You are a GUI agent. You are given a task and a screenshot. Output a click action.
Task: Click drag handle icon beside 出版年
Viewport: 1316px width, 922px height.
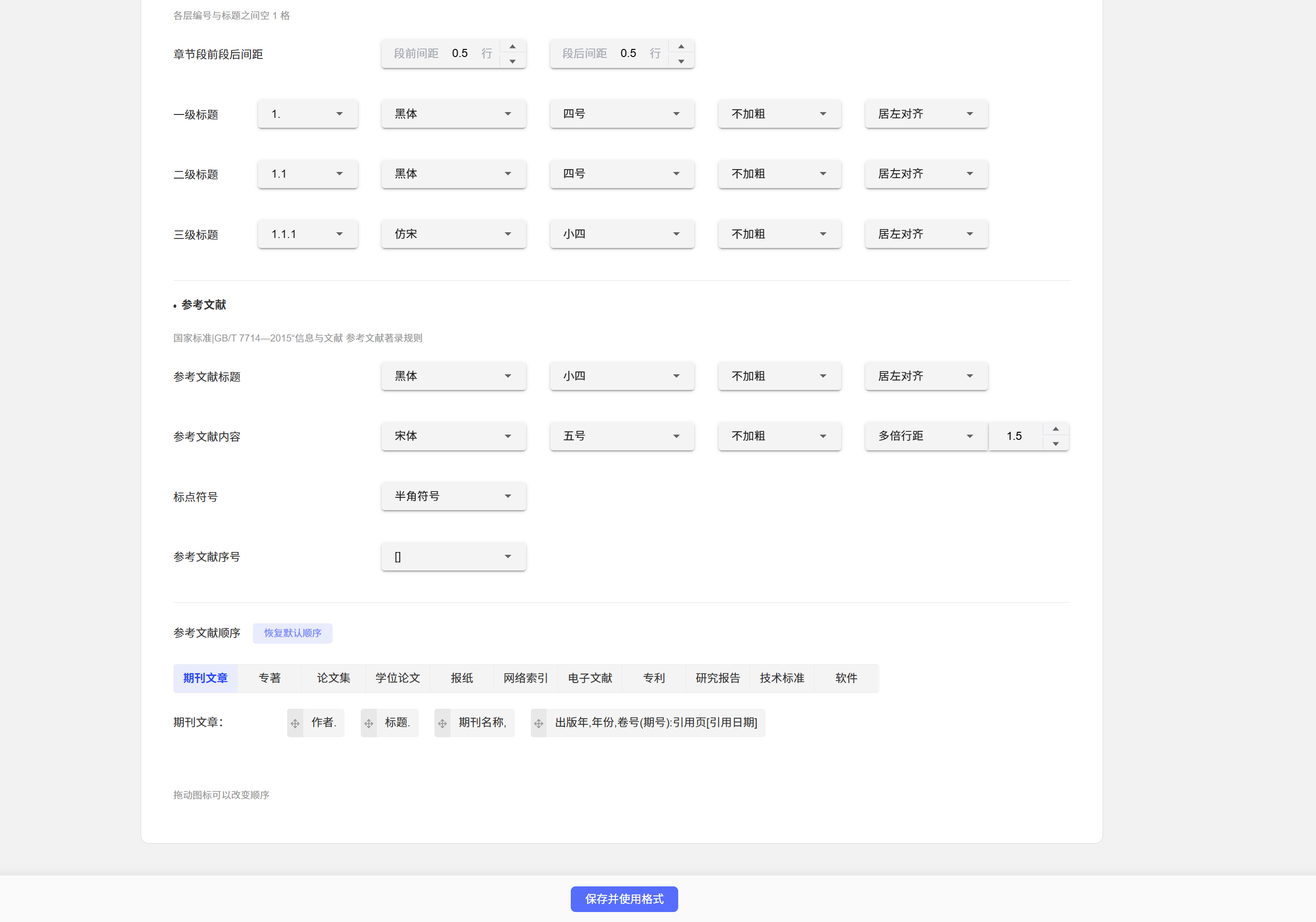tap(539, 723)
